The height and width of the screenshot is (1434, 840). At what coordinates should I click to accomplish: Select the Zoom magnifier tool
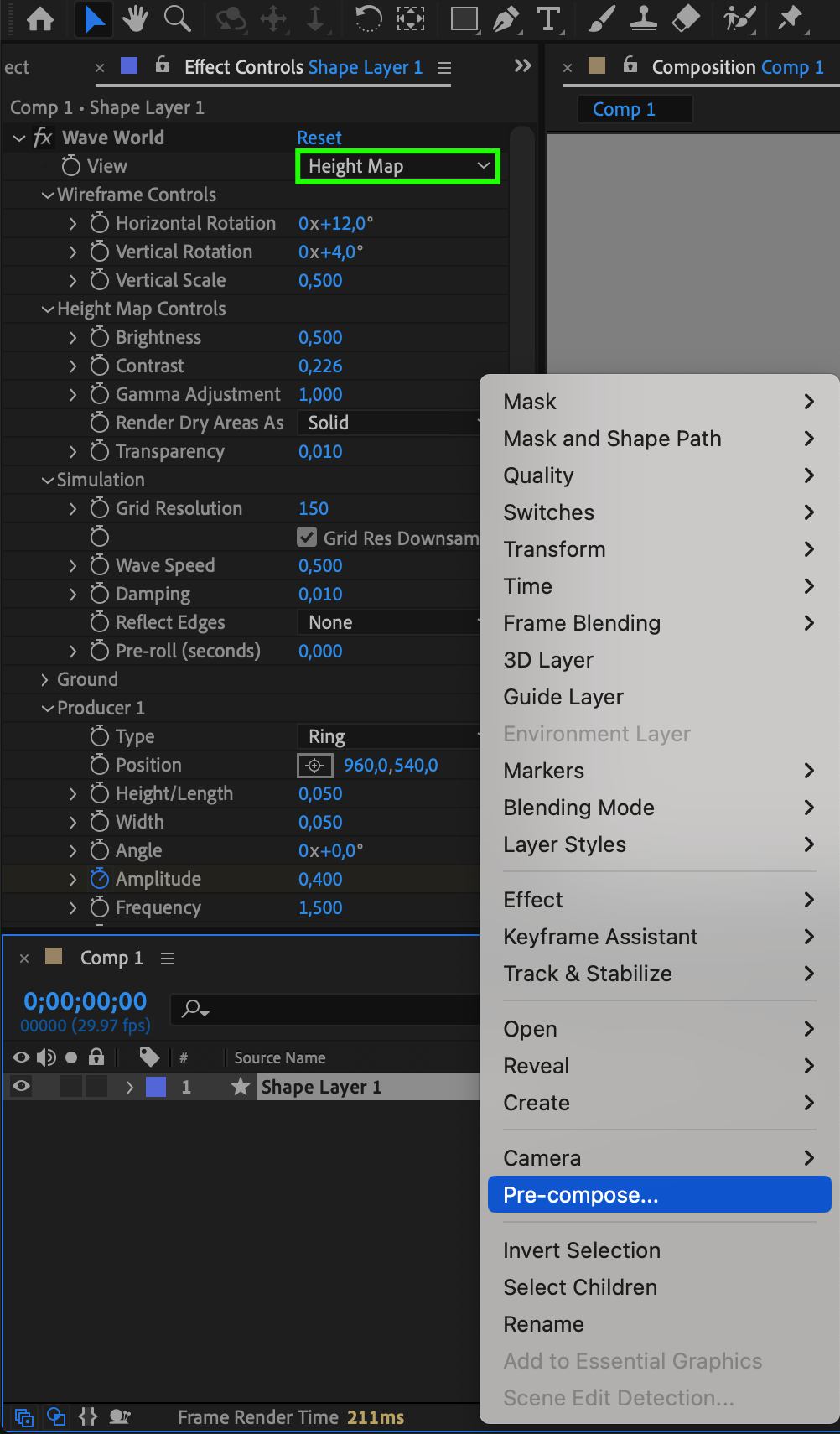coord(177,18)
